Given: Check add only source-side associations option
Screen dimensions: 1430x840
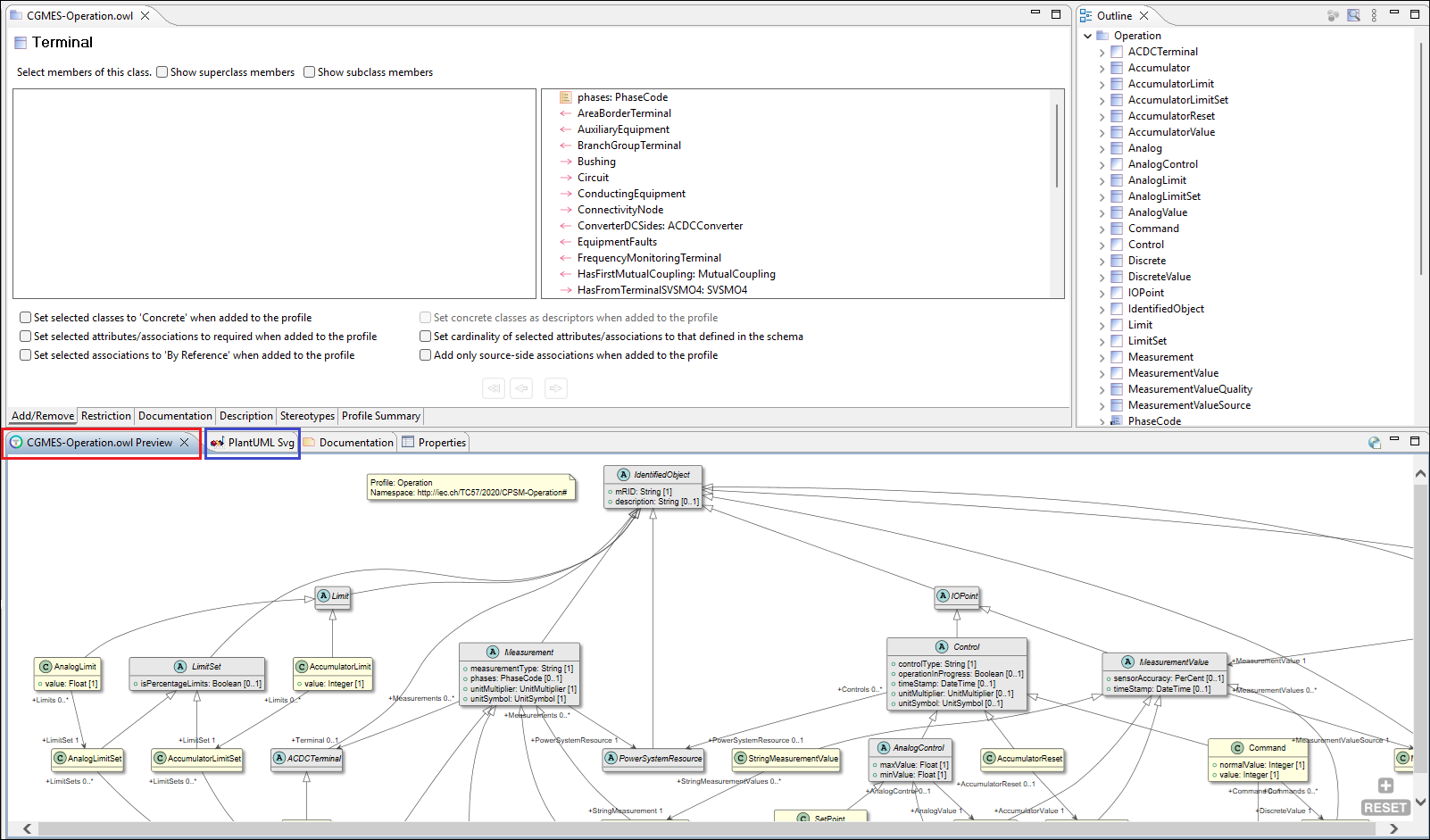Looking at the screenshot, I should tap(426, 355).
